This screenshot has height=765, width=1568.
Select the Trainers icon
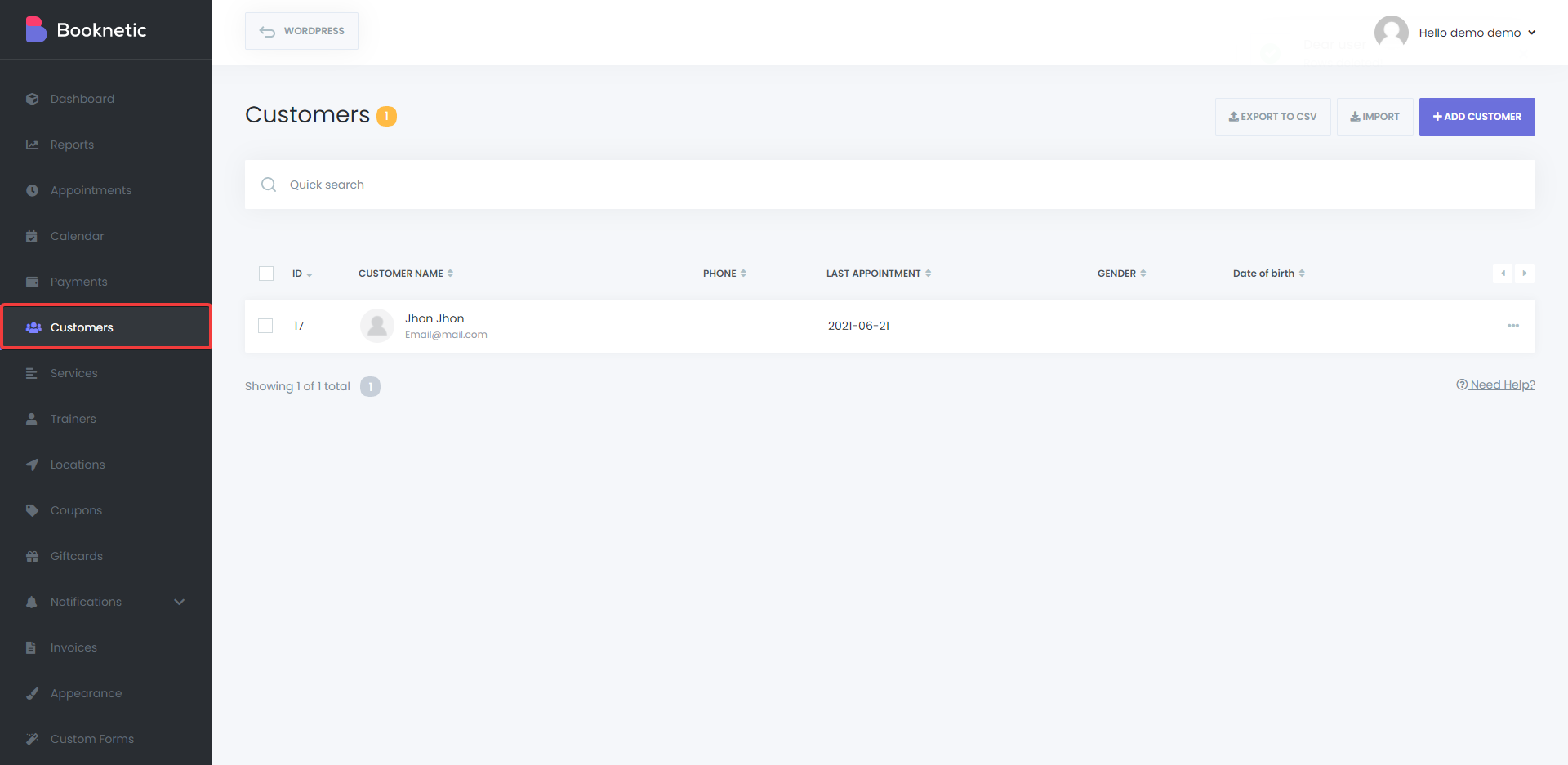click(x=32, y=418)
